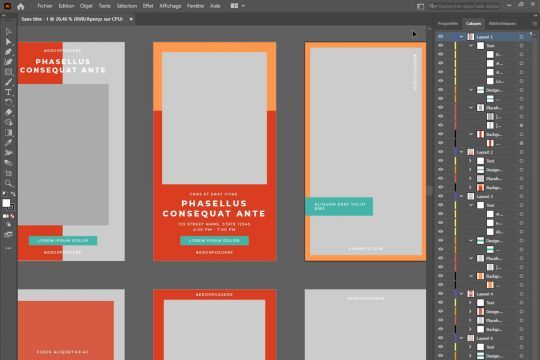Collapse the Layout 1 layer
Image resolution: width=540 pixels, height=360 pixels.
461,37
